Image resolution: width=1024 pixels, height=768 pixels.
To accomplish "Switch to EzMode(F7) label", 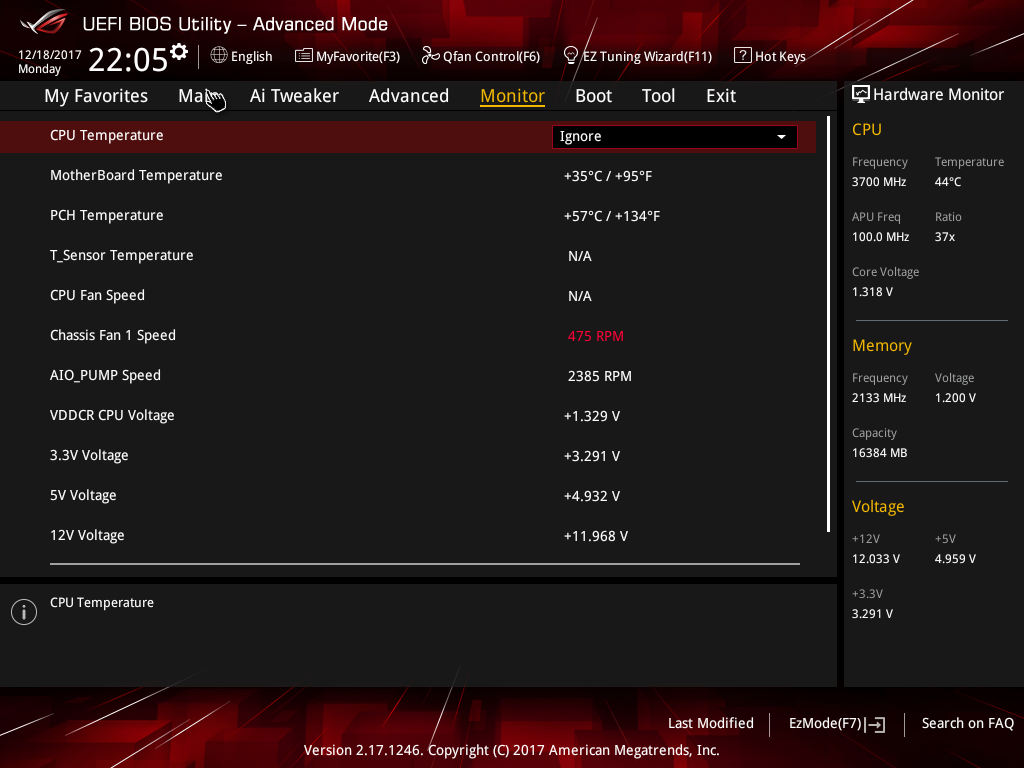I will 825,724.
